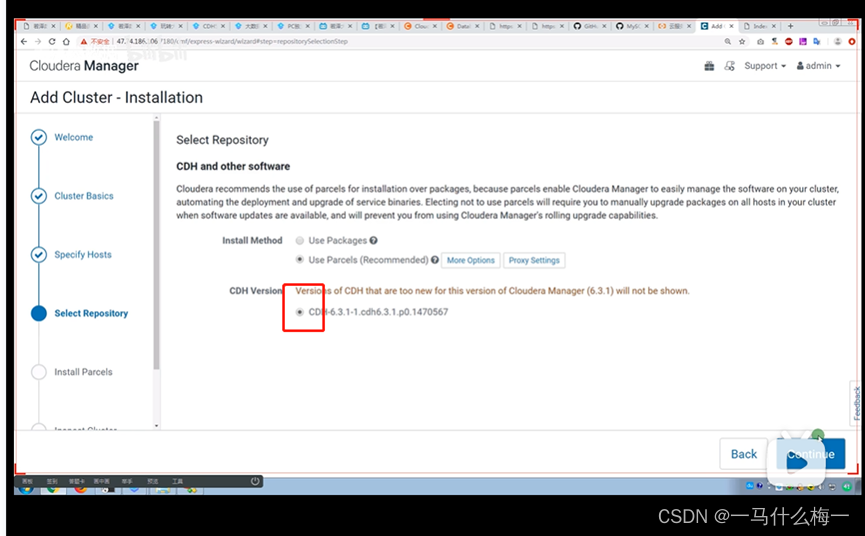Switch to the Clou browser tab

click(x=420, y=26)
